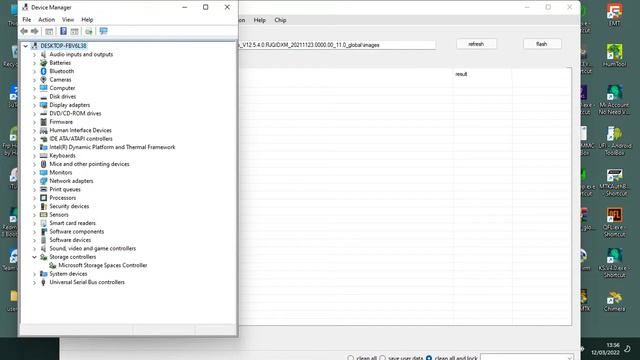The height and width of the screenshot is (360, 640).
Task: Expand Audio inputs and outputs
Action: [34, 54]
